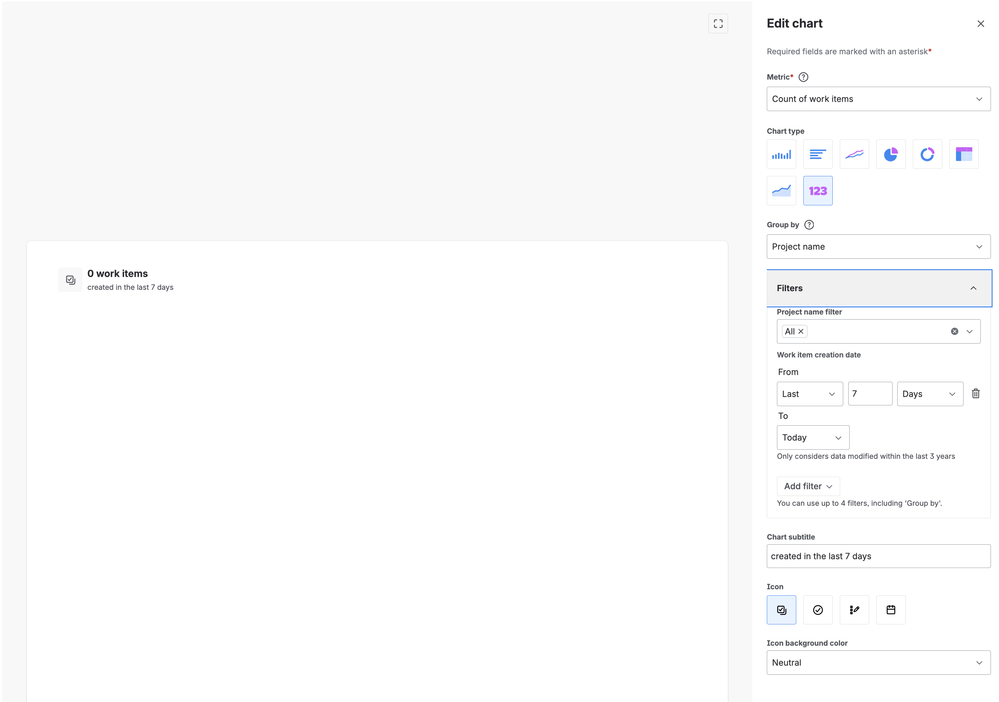This screenshot has height=702, width=999.
Task: Click '0 work items' heading in preview
Action: [x=117, y=273]
